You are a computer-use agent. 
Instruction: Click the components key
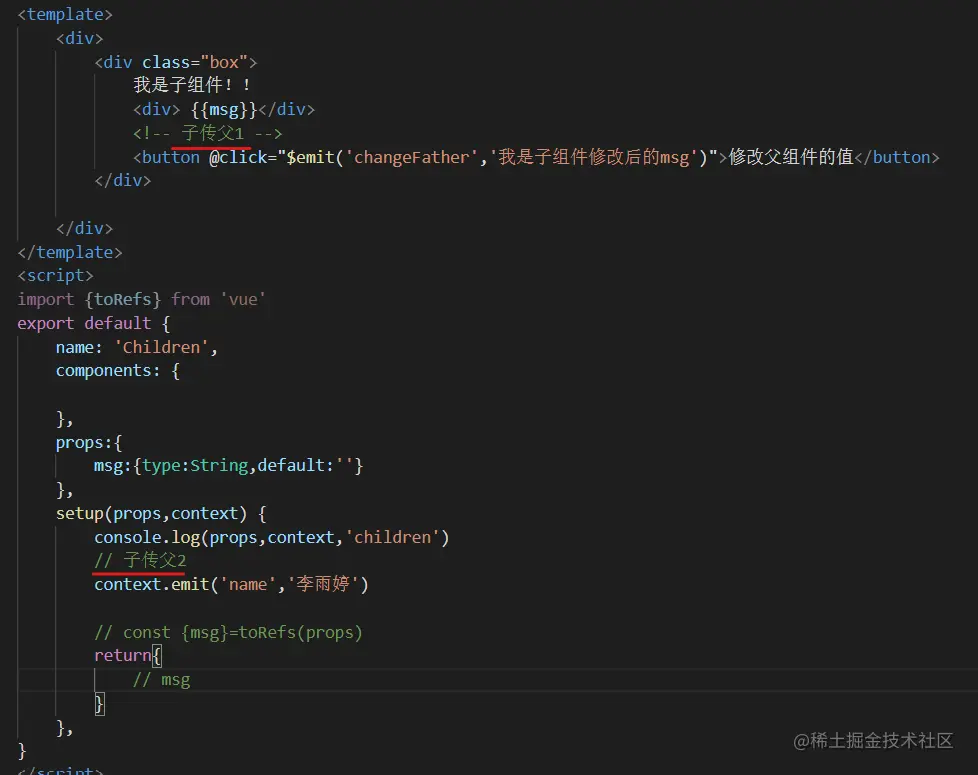(104, 371)
